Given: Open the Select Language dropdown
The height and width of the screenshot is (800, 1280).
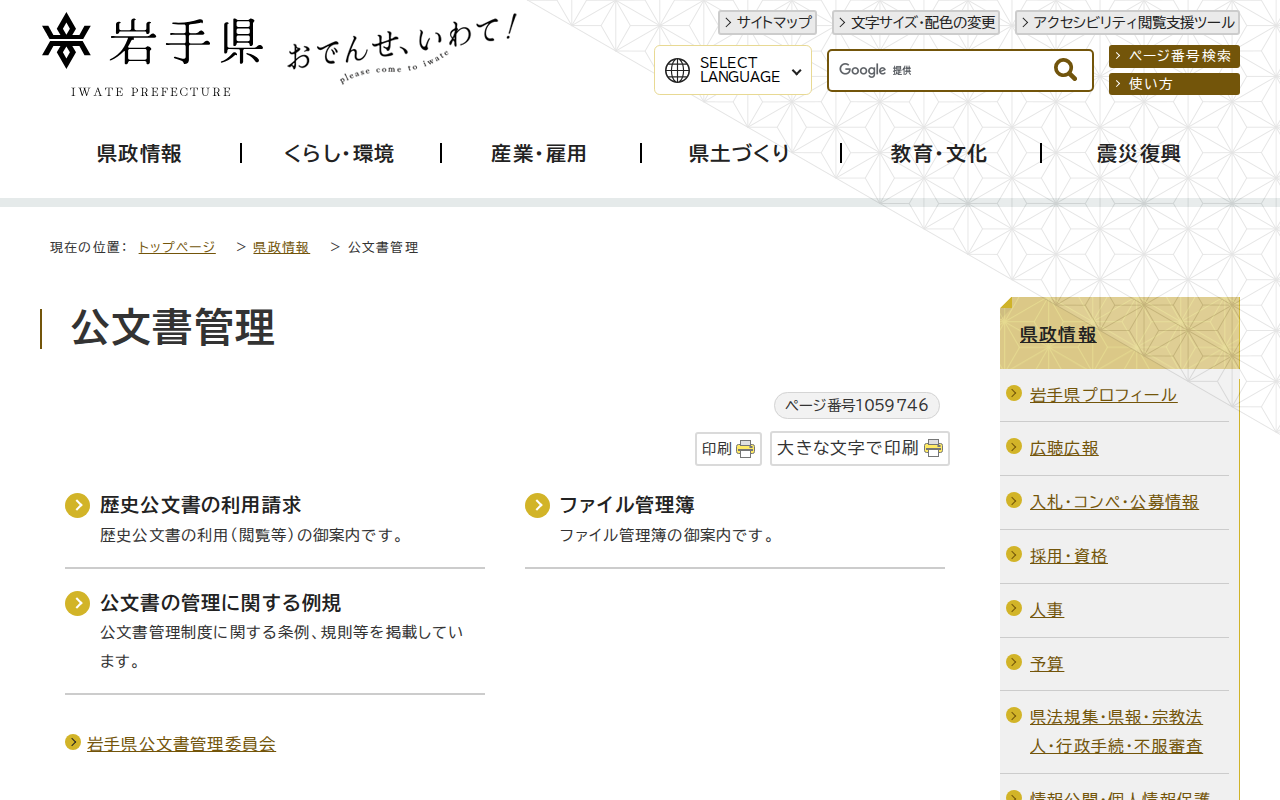Looking at the screenshot, I should tap(733, 70).
